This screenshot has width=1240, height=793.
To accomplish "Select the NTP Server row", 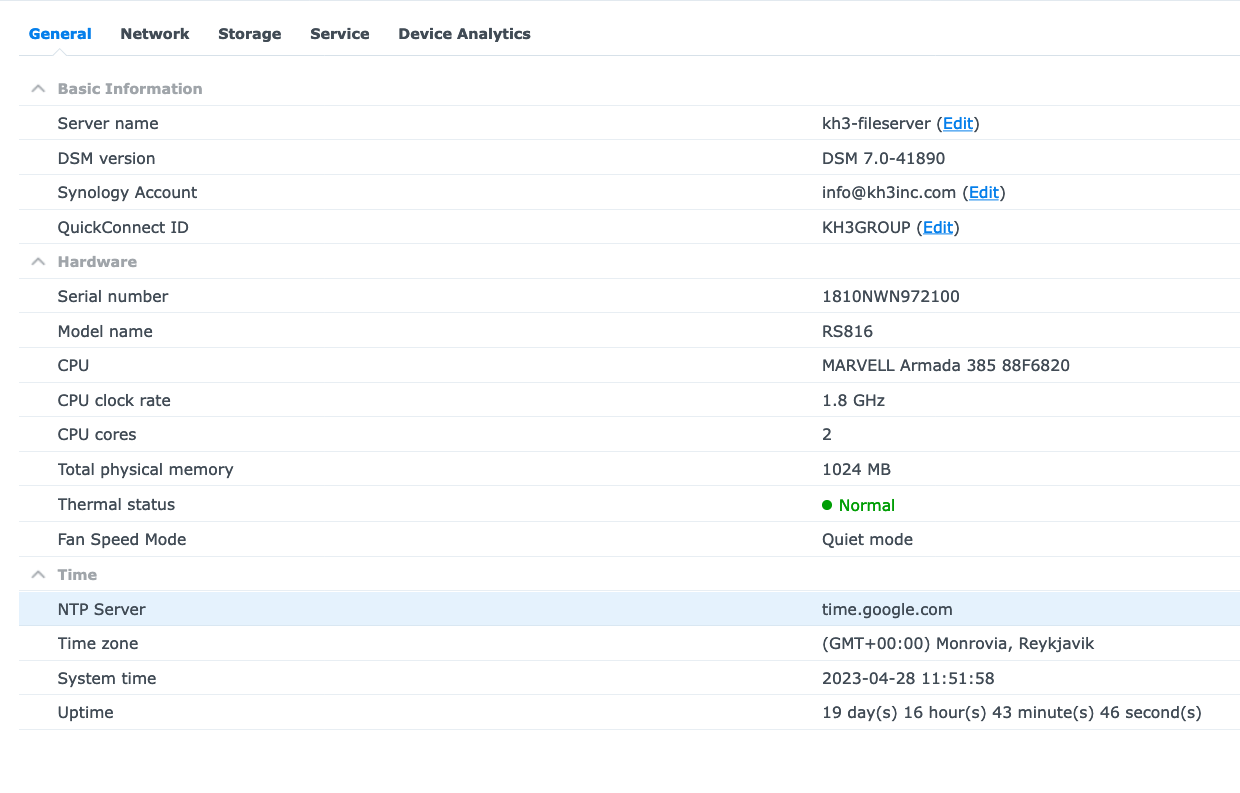I will coord(629,609).
